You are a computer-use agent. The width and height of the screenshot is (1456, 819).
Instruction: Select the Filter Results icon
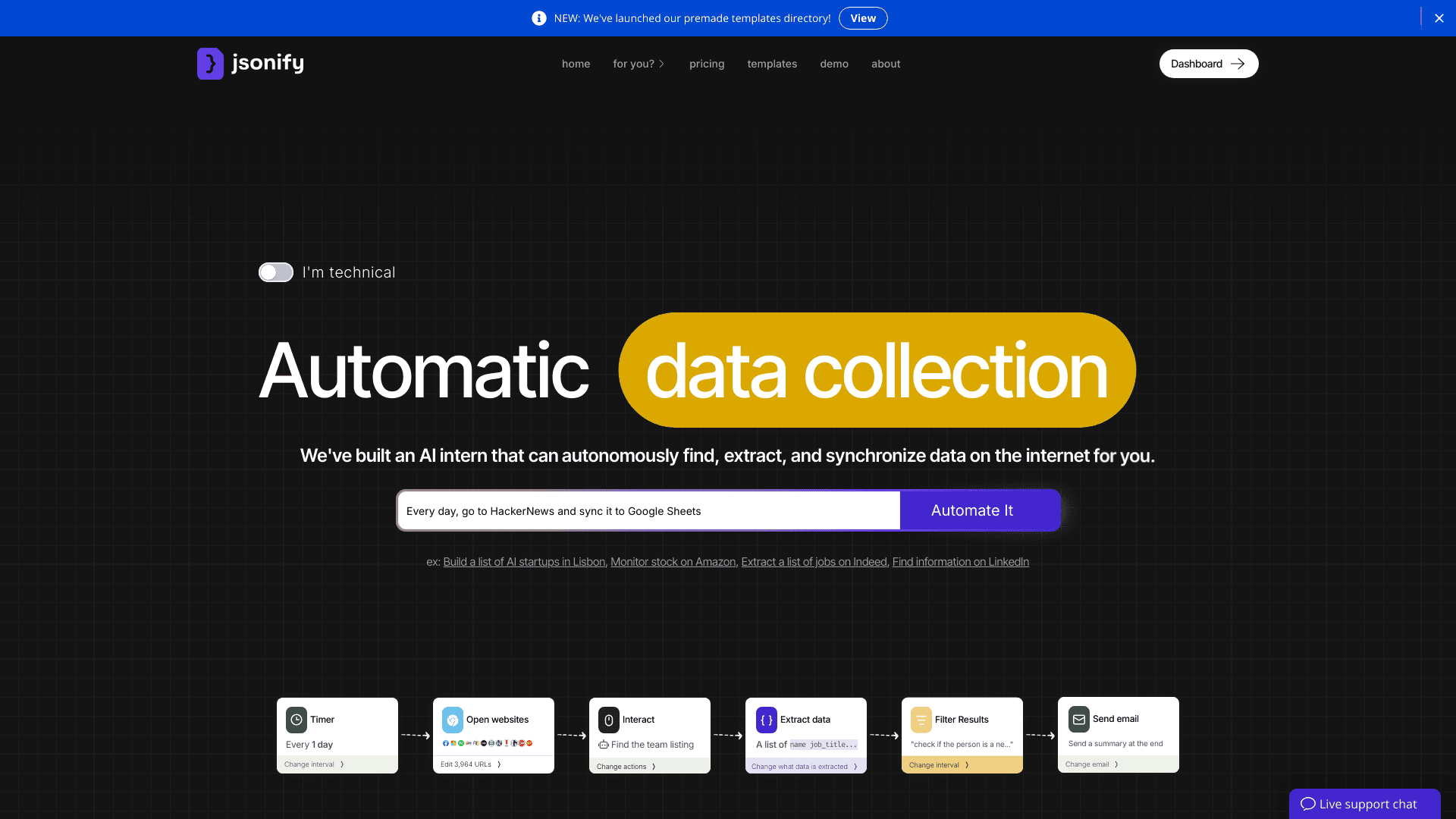(920, 720)
